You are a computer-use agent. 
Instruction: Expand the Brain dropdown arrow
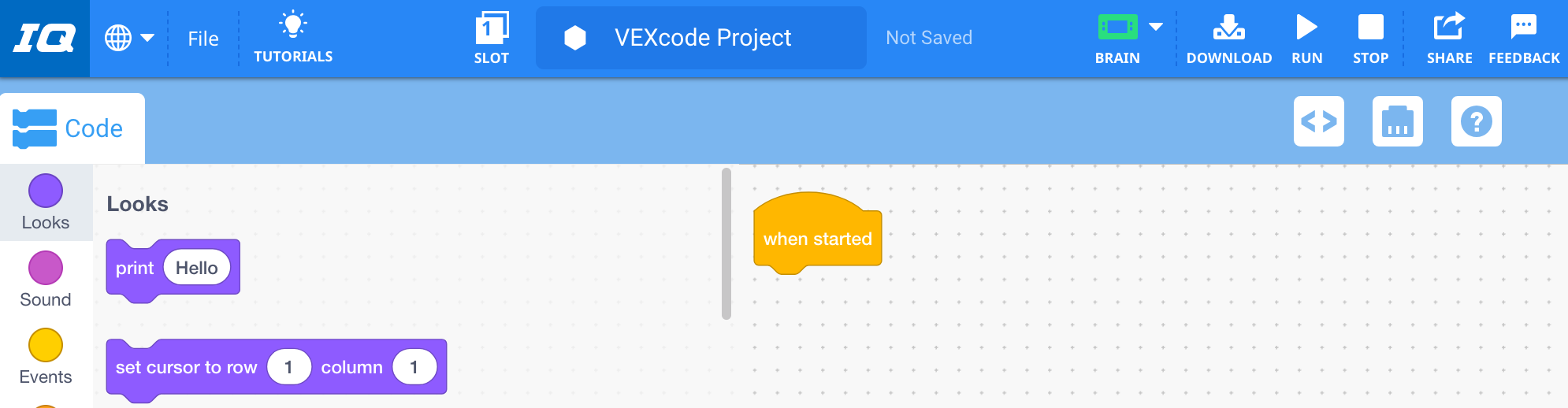tap(1156, 27)
